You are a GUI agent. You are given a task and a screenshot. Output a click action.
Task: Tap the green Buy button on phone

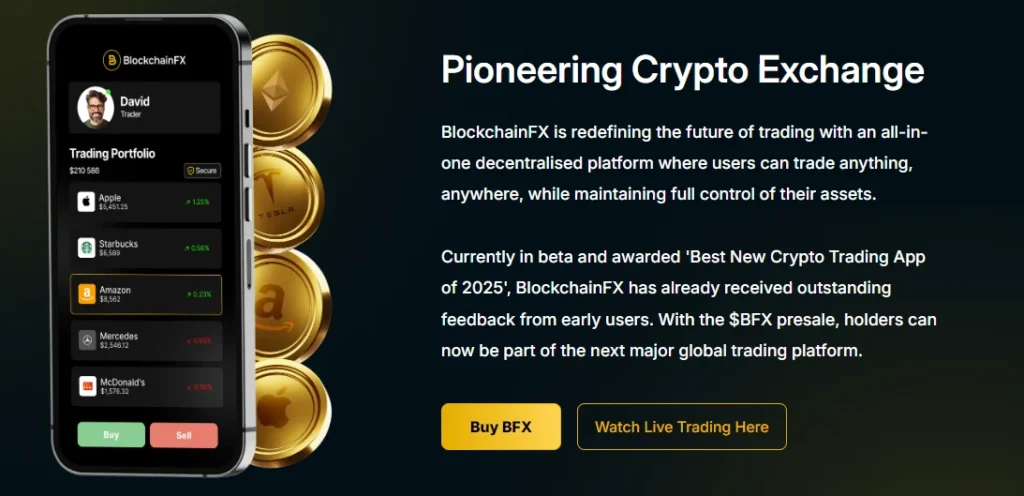[x=111, y=435]
